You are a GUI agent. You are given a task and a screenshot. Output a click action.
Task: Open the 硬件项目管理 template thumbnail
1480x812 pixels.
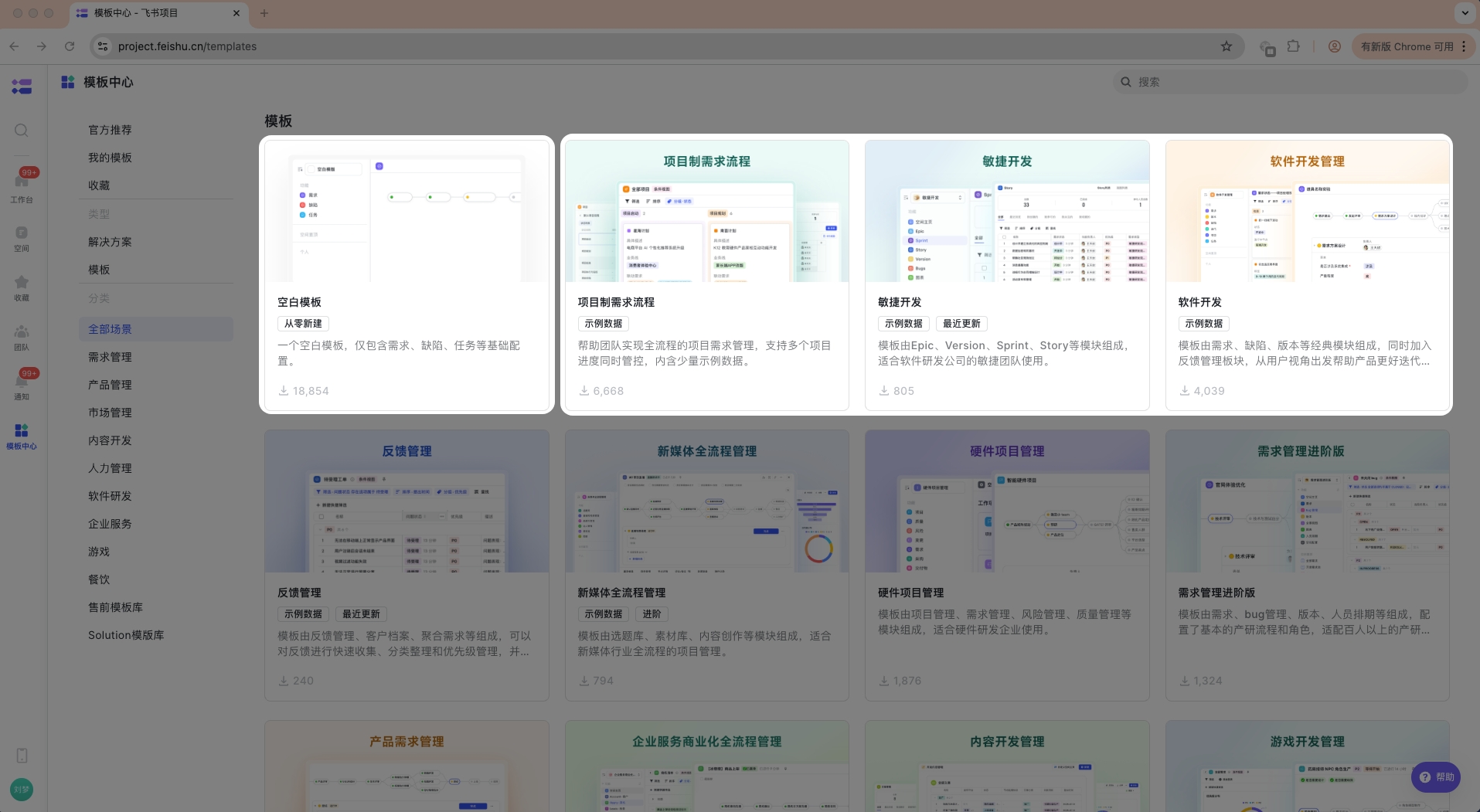[x=1007, y=501]
